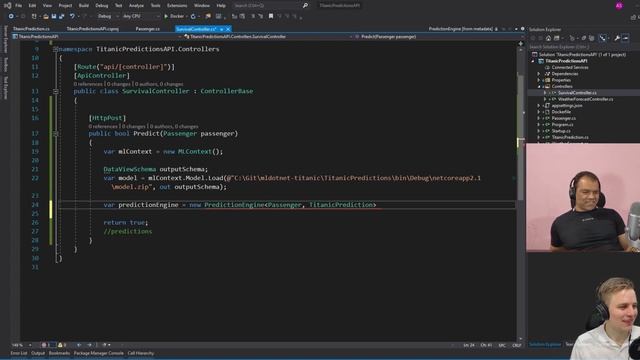Expand the appsettings.json node
Screen dimensions: 640x360
(538, 106)
